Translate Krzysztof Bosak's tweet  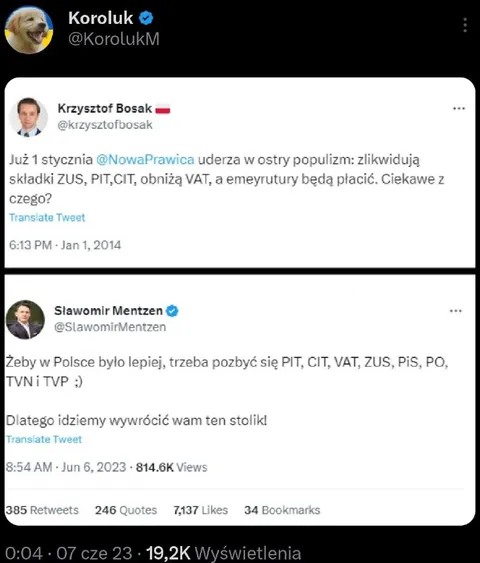47,218
